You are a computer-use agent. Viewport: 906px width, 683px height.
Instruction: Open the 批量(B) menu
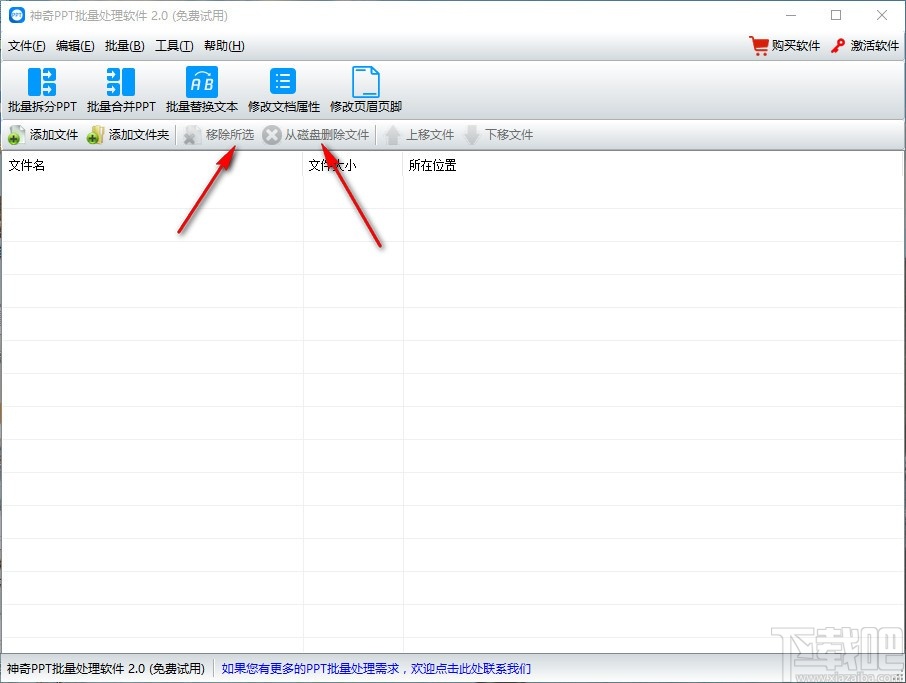tap(125, 46)
